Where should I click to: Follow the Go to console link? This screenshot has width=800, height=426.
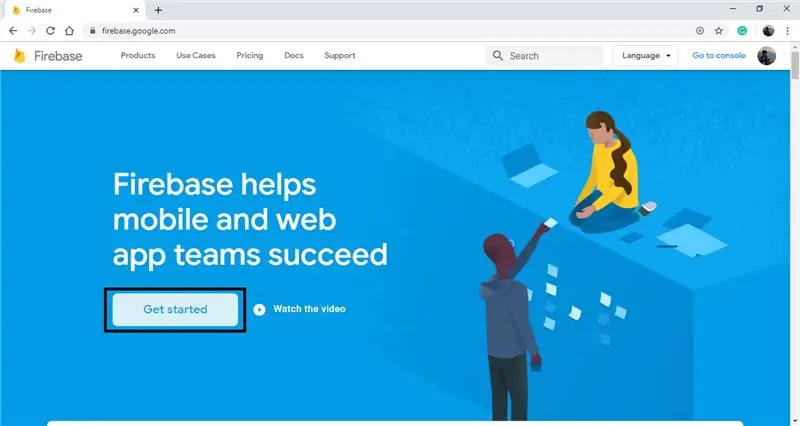tap(719, 55)
